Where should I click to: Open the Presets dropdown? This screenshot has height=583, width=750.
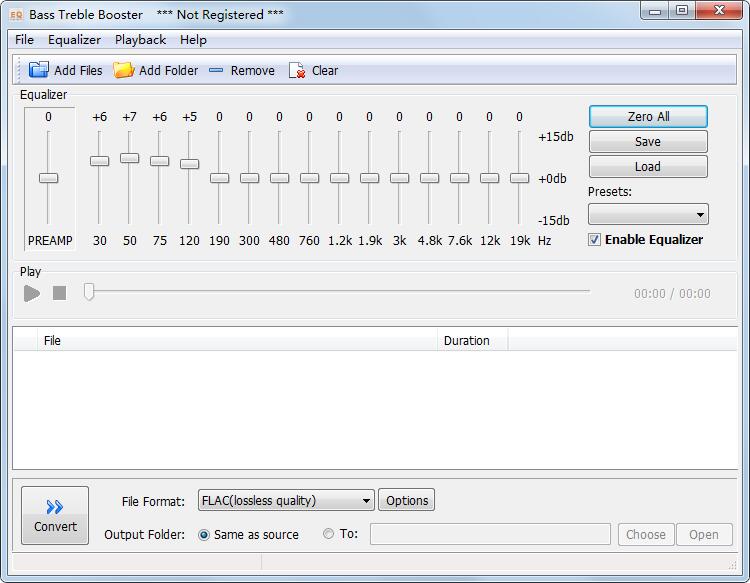[x=648, y=214]
